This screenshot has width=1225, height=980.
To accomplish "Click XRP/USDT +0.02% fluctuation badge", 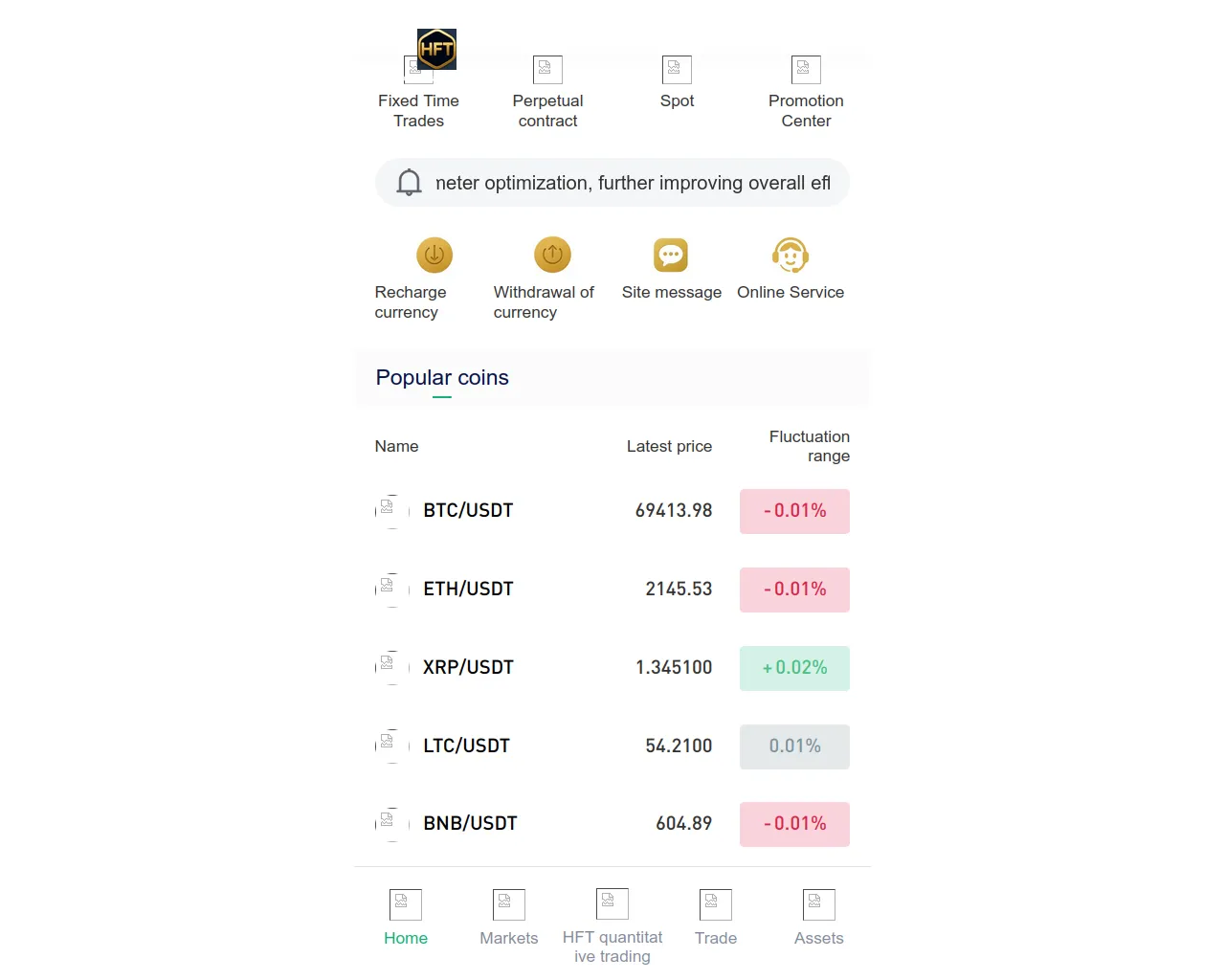I will pos(794,668).
